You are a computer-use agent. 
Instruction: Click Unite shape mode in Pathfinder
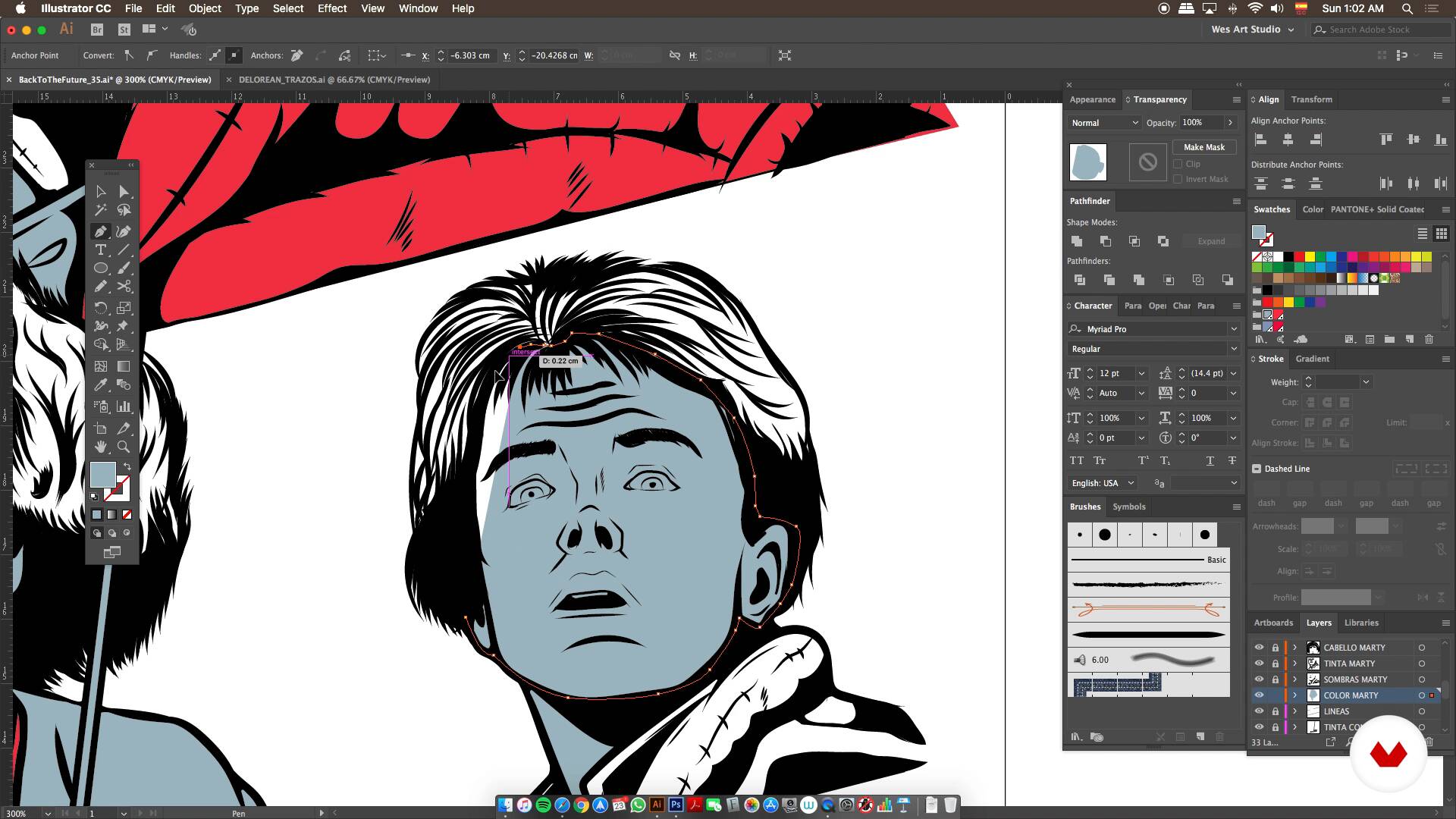(x=1077, y=241)
